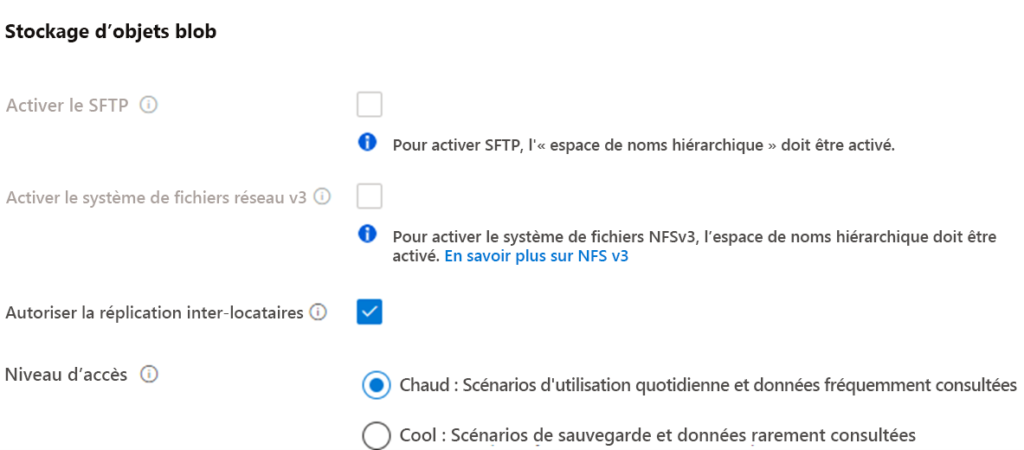Choose the Cool access level radio button
This screenshot has width=1024, height=450.
point(376,435)
